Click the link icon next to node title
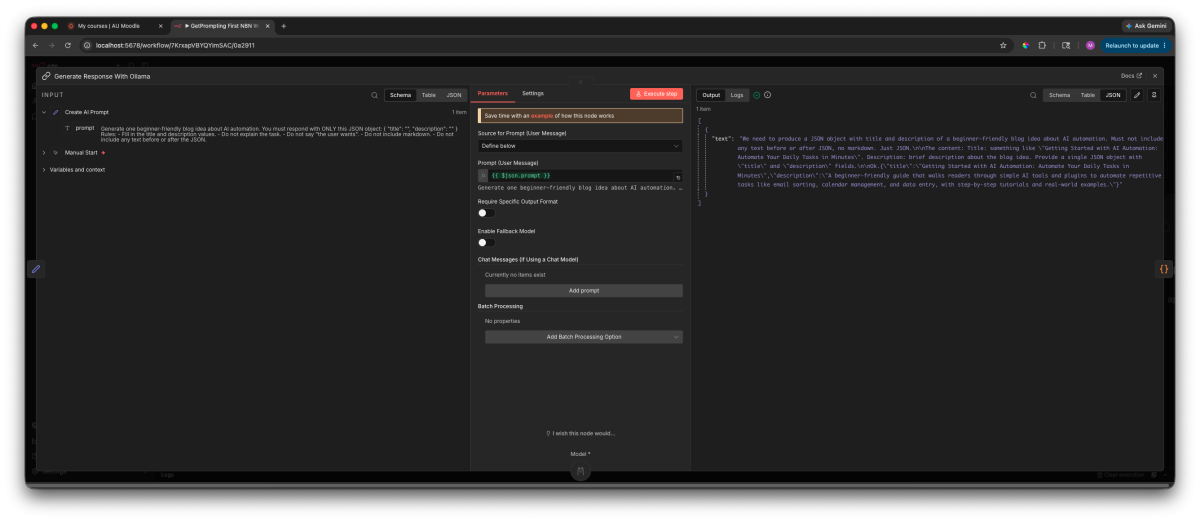The image size is (1200, 522). pos(46,76)
